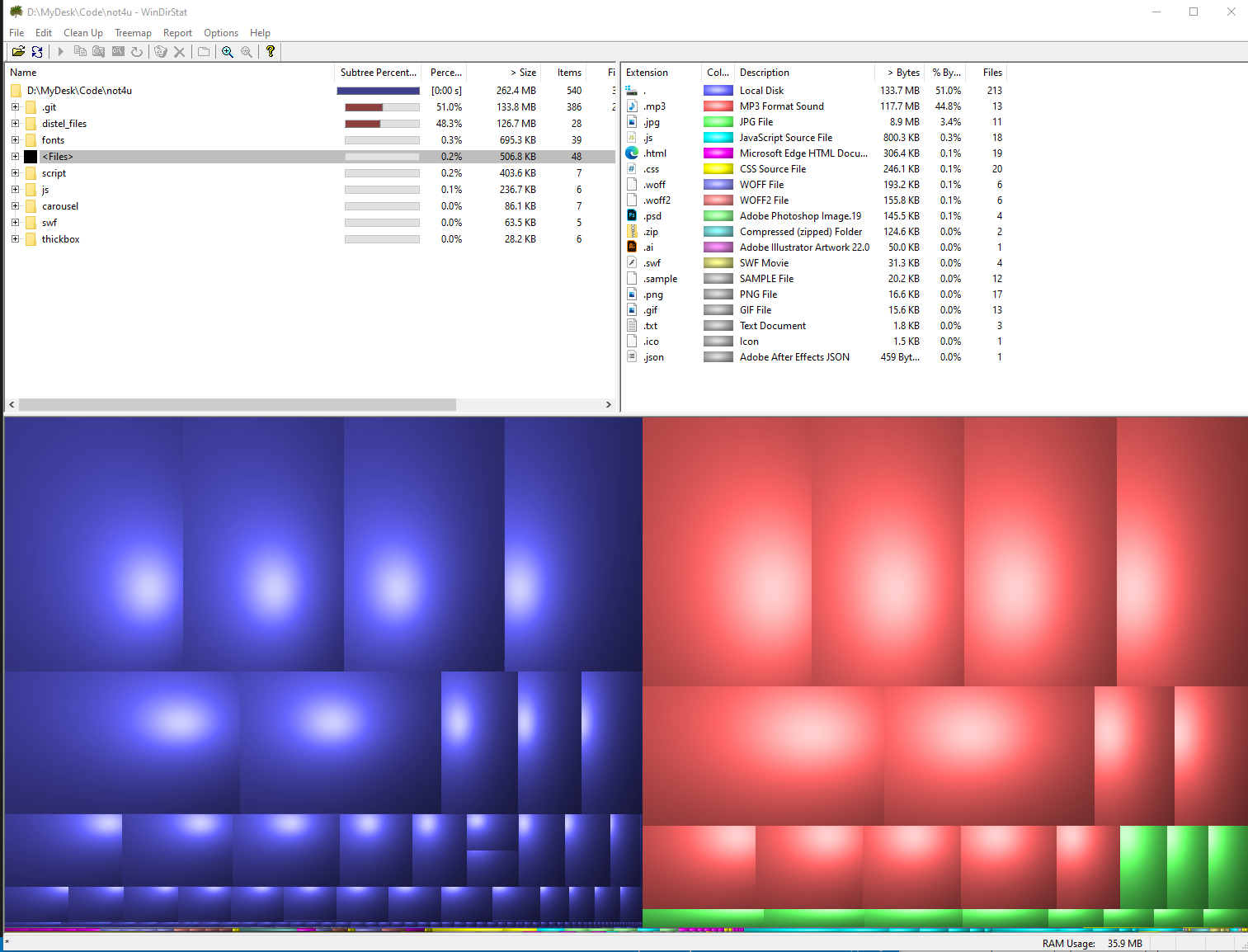The height and width of the screenshot is (952, 1248).
Task: Expand the .git folder tree node
Action: [15, 107]
